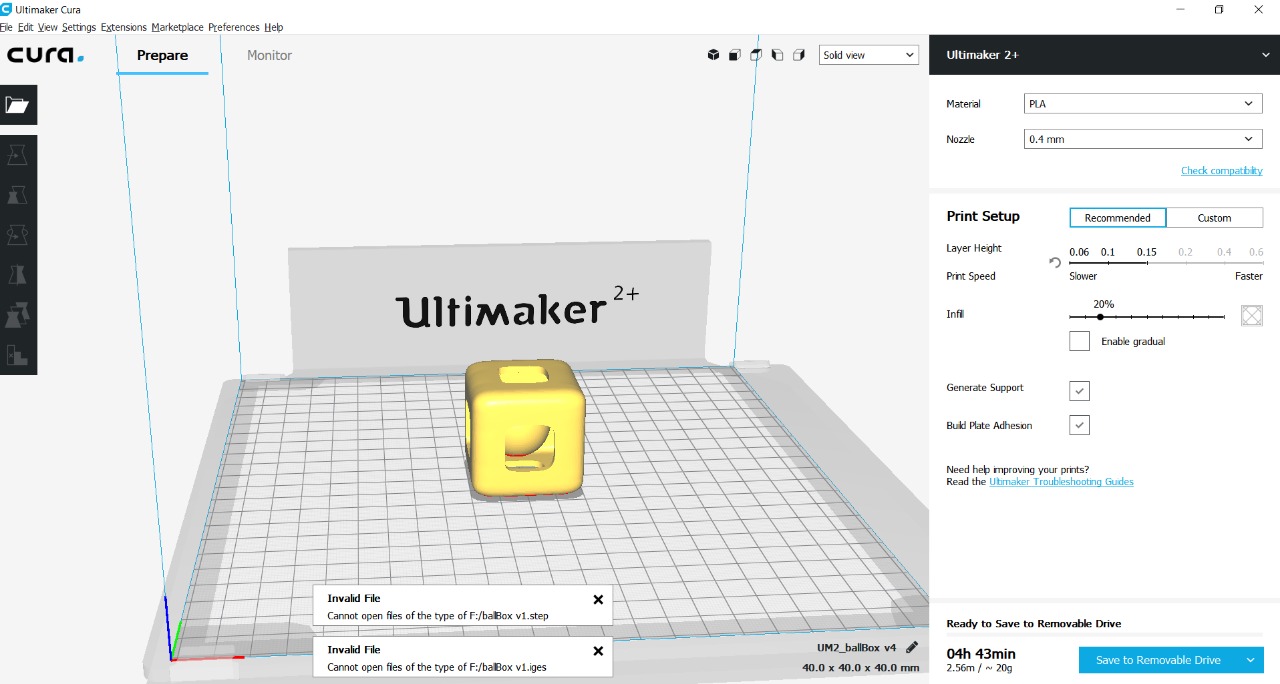Click the job name UM2_ballBox v4
The height and width of the screenshot is (684, 1280).
(x=856, y=648)
